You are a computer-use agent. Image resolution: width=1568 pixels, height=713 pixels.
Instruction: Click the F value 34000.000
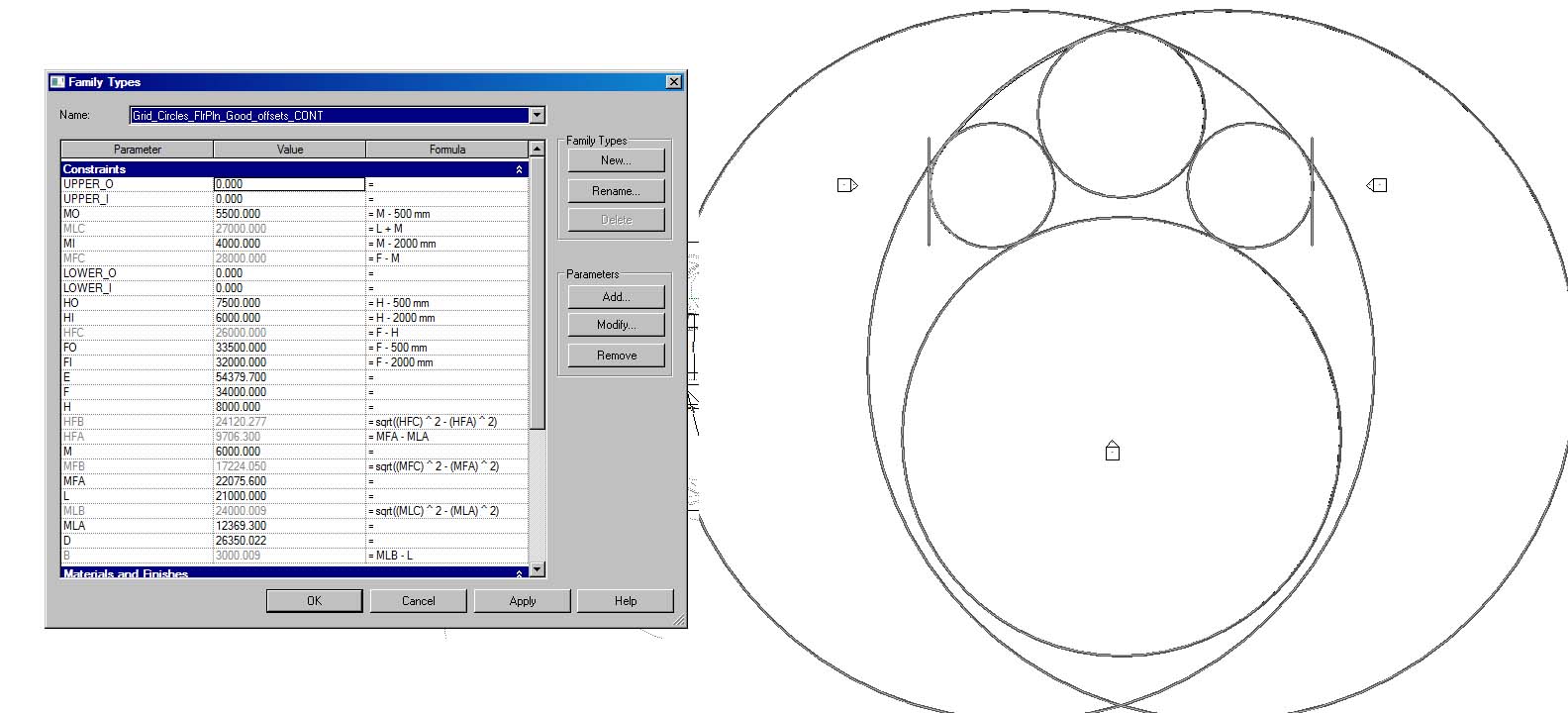tap(289, 392)
